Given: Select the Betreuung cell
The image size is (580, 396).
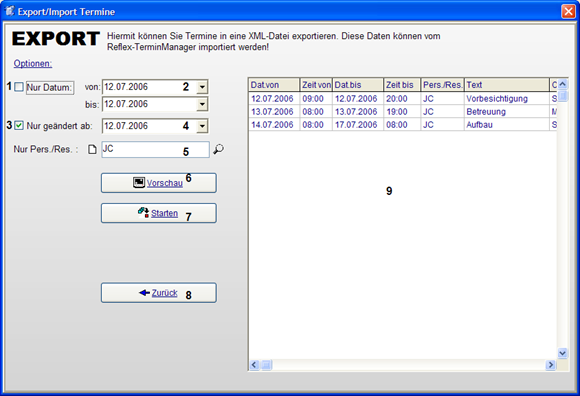Looking at the screenshot, I should (507, 112).
